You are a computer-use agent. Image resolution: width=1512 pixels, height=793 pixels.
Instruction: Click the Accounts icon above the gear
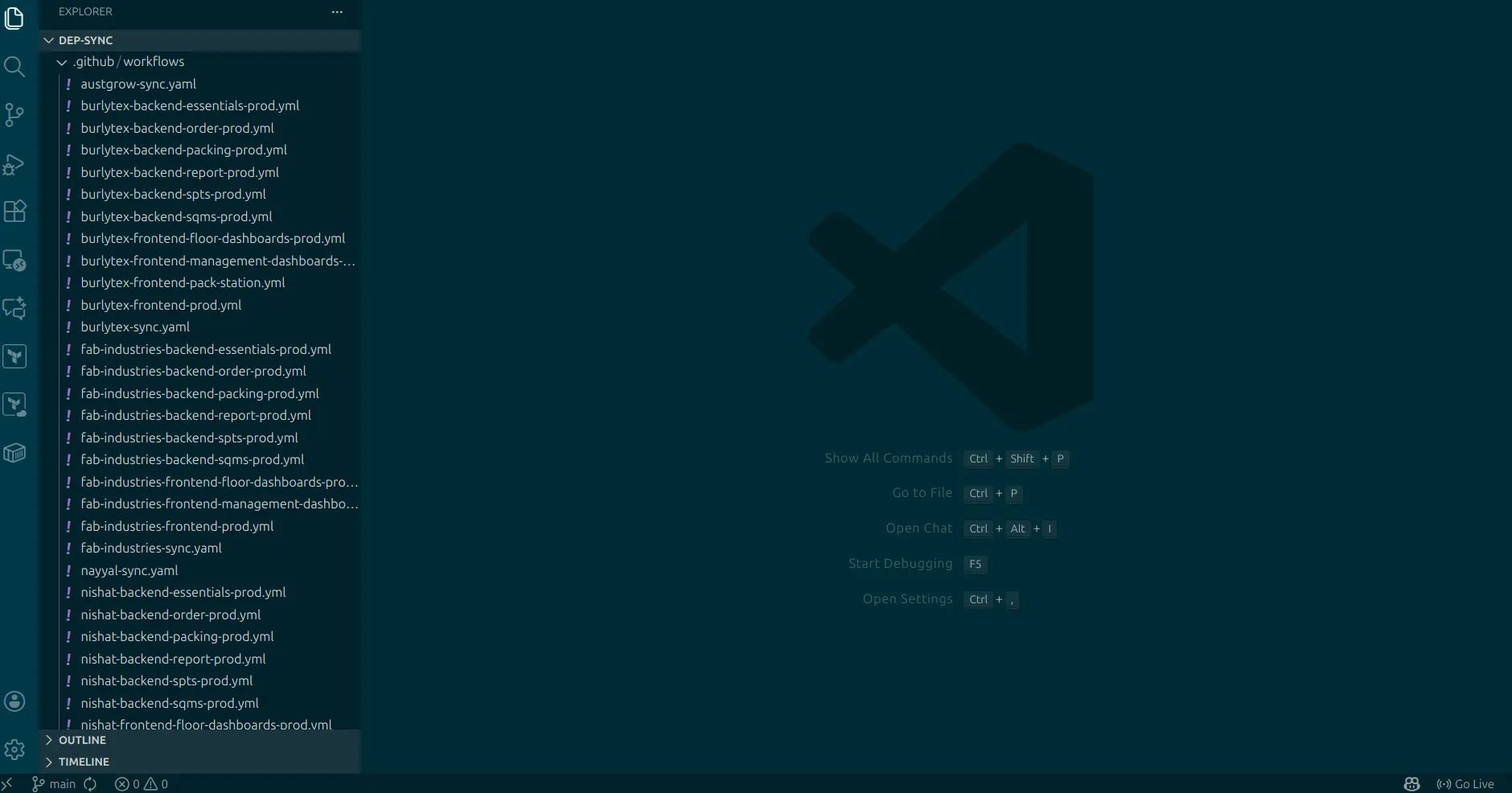[x=14, y=701]
